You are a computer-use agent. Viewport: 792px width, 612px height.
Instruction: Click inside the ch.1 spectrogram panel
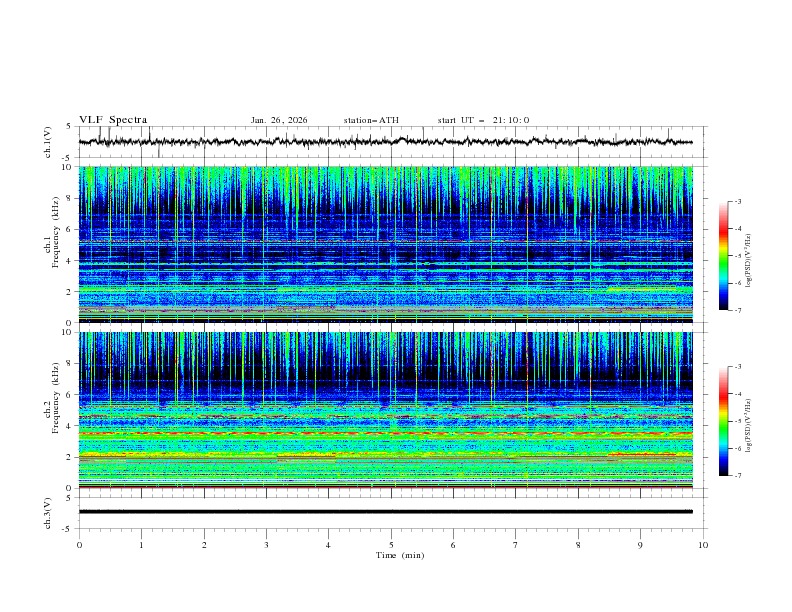[385, 244]
